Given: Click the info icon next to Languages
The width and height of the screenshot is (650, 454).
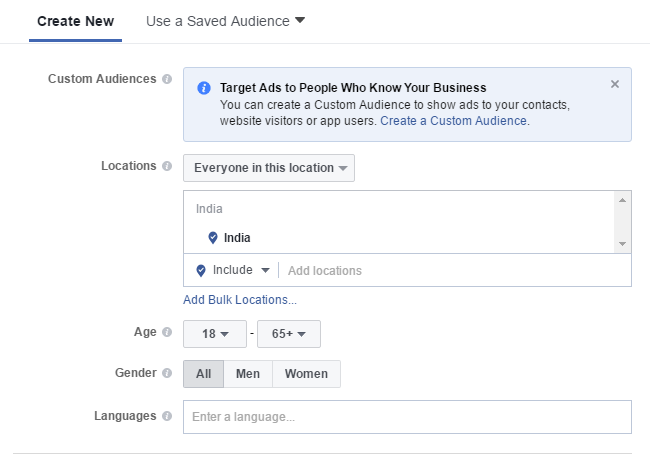Looking at the screenshot, I should pyautogui.click(x=167, y=416).
